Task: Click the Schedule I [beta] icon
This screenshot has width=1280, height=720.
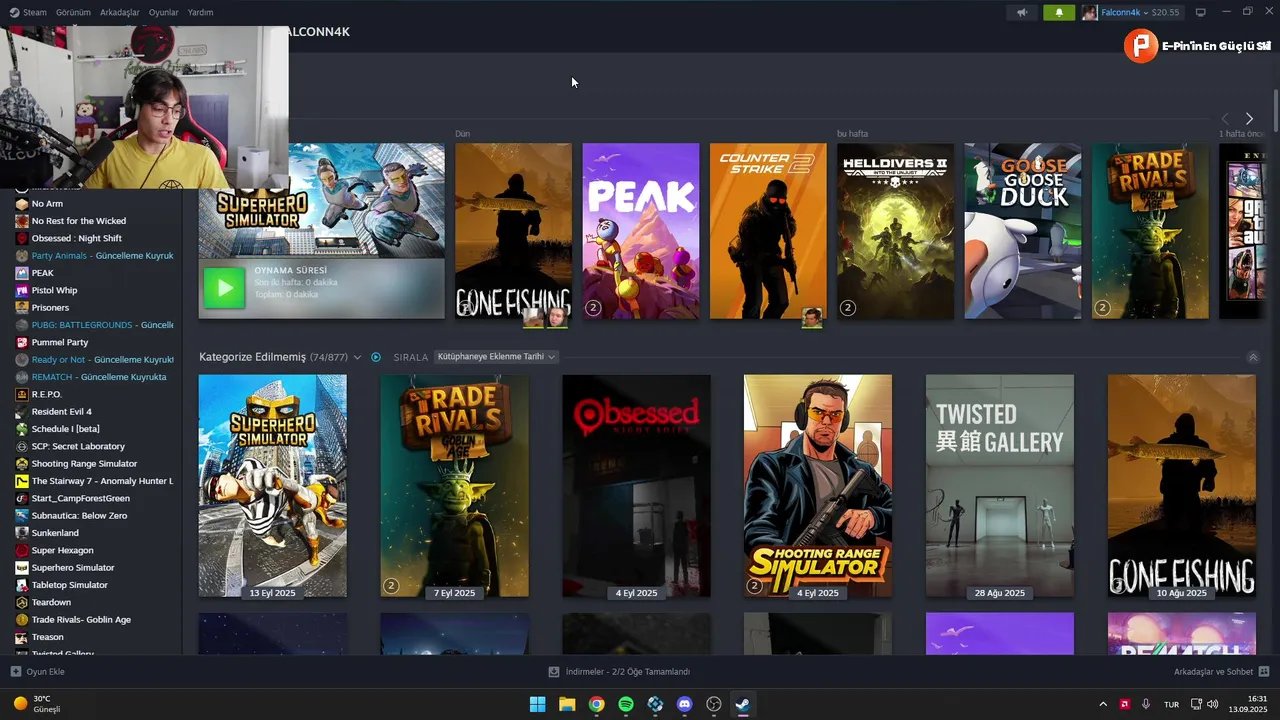Action: tap(22, 429)
